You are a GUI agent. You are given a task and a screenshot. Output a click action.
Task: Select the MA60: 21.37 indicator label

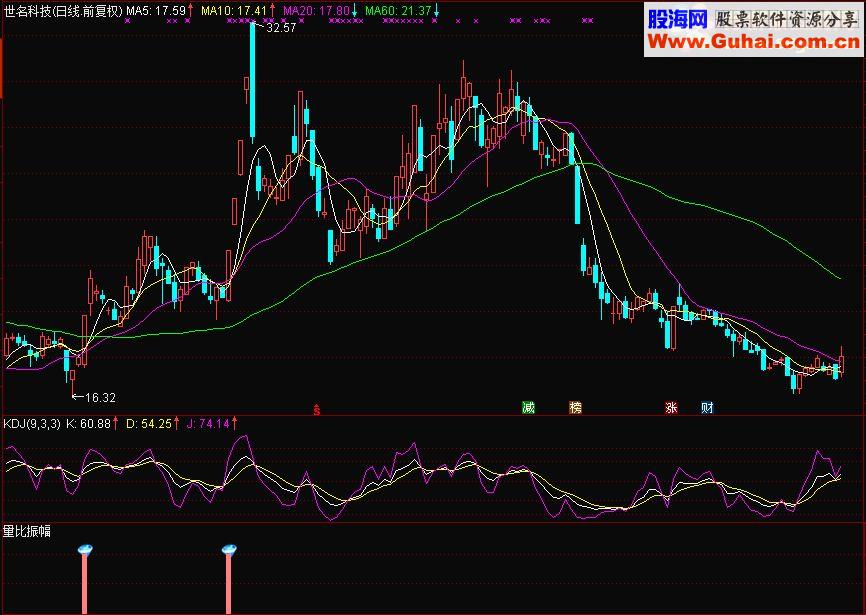[x=398, y=10]
